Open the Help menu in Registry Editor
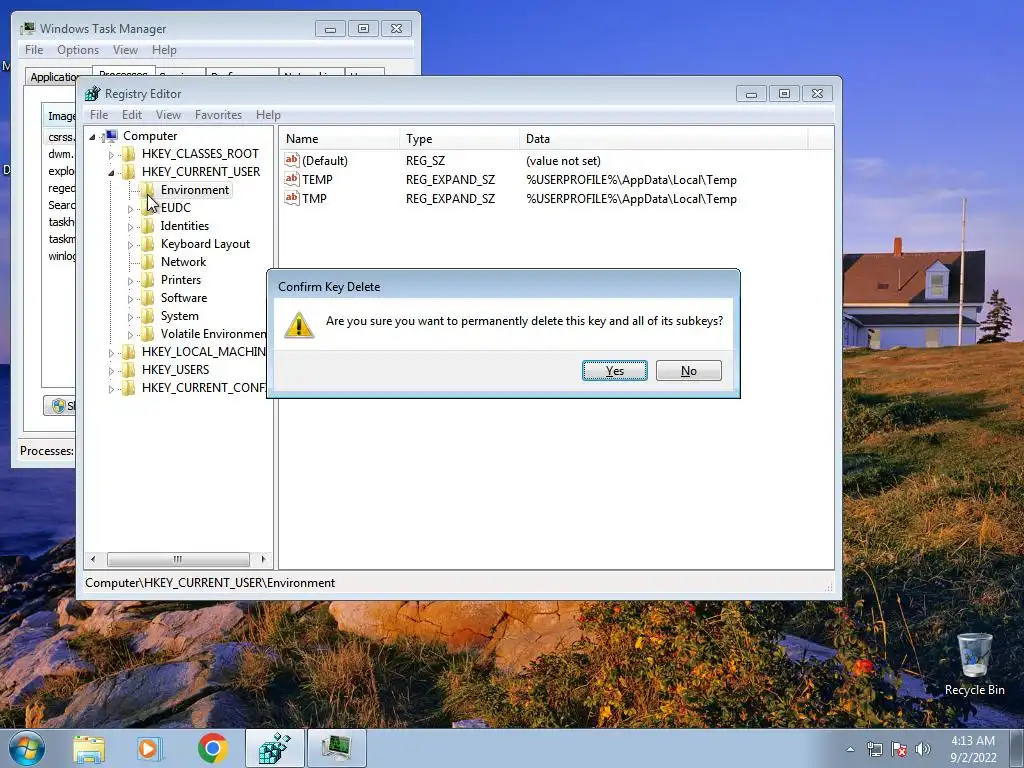This screenshot has width=1024, height=768. click(x=268, y=115)
